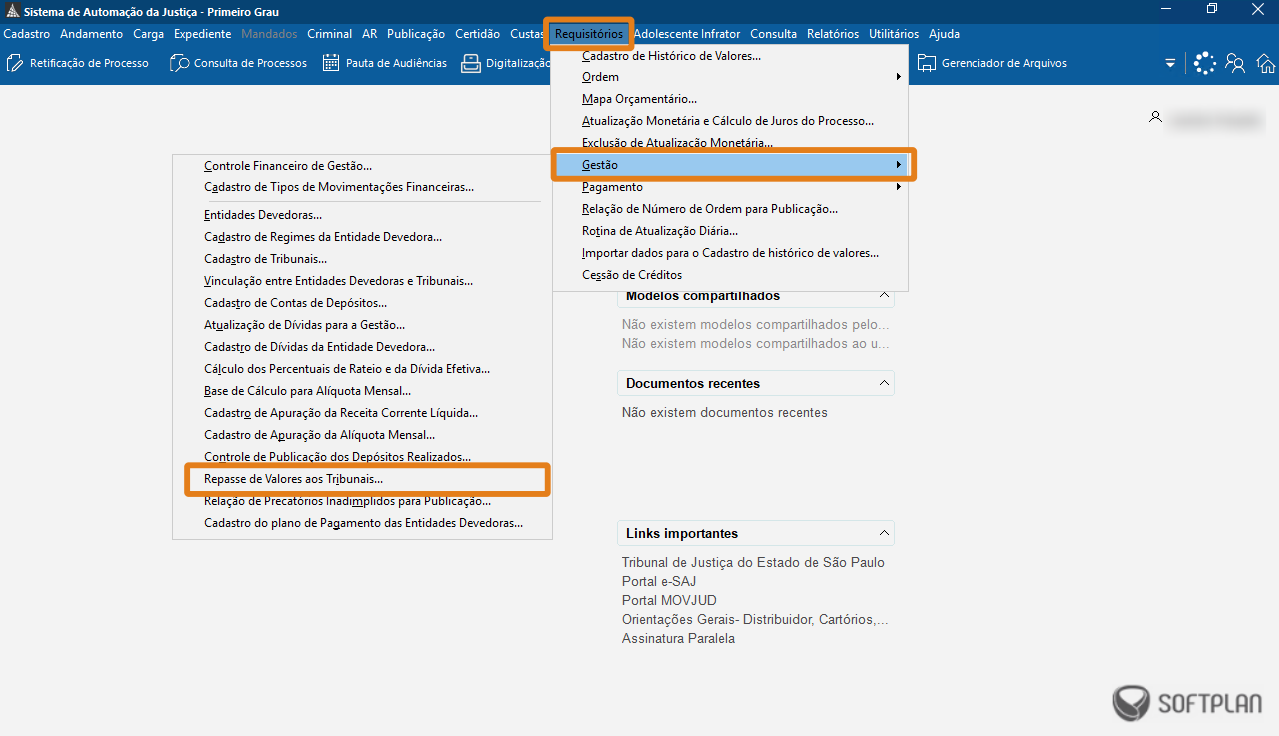Screen dimensions: 1279x736
Task: Open the Criminal menu
Action: (x=330, y=34)
